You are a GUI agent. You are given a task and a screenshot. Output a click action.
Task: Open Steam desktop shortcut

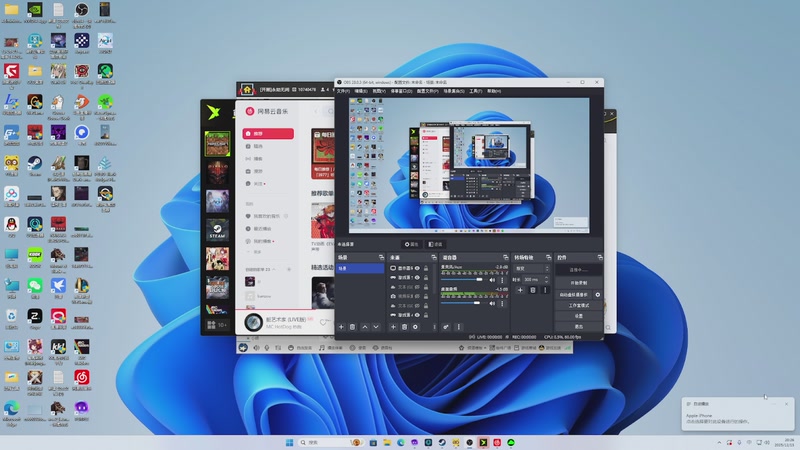tap(35, 164)
